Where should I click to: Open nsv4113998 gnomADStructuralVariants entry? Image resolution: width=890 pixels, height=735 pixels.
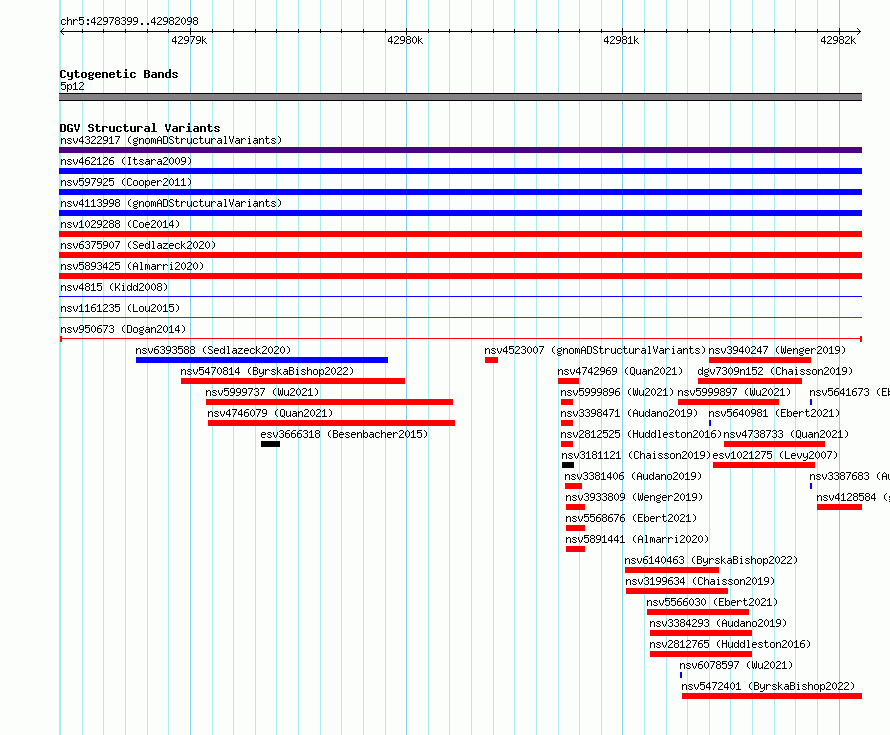tap(171, 203)
